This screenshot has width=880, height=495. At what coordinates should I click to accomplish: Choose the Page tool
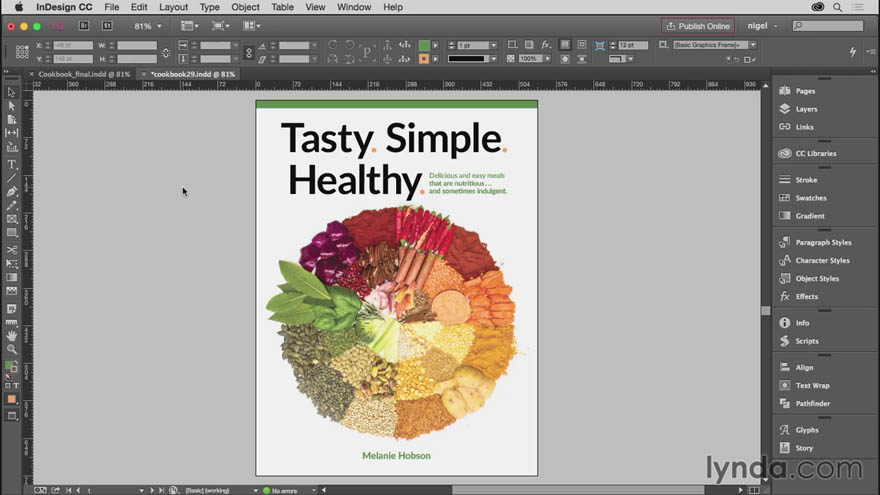tap(12, 119)
